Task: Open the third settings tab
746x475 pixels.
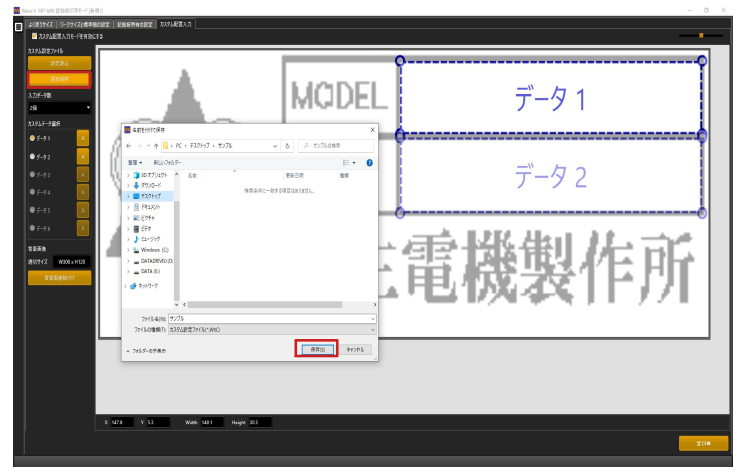Action: [135, 24]
